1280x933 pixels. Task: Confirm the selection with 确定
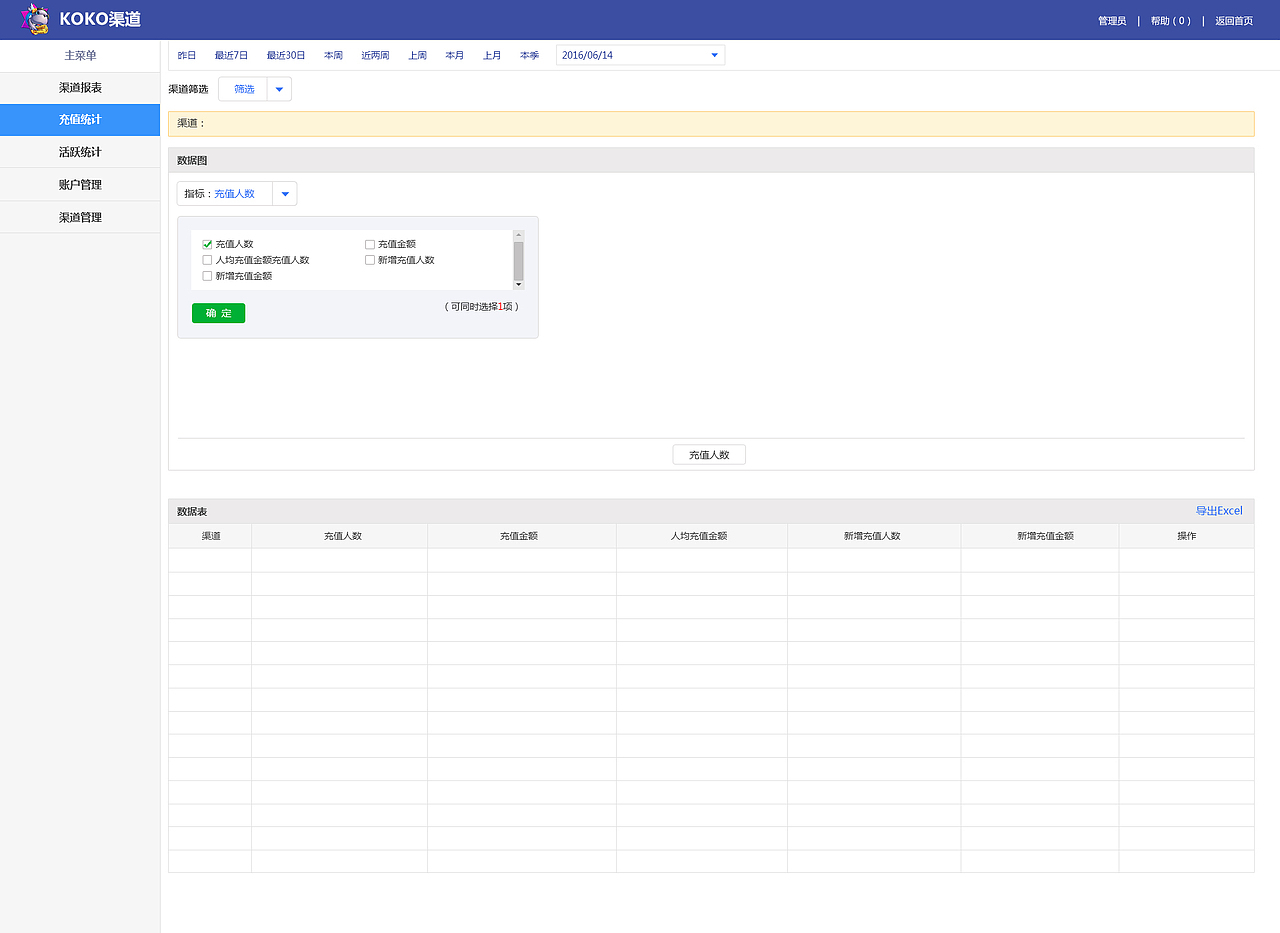218,313
